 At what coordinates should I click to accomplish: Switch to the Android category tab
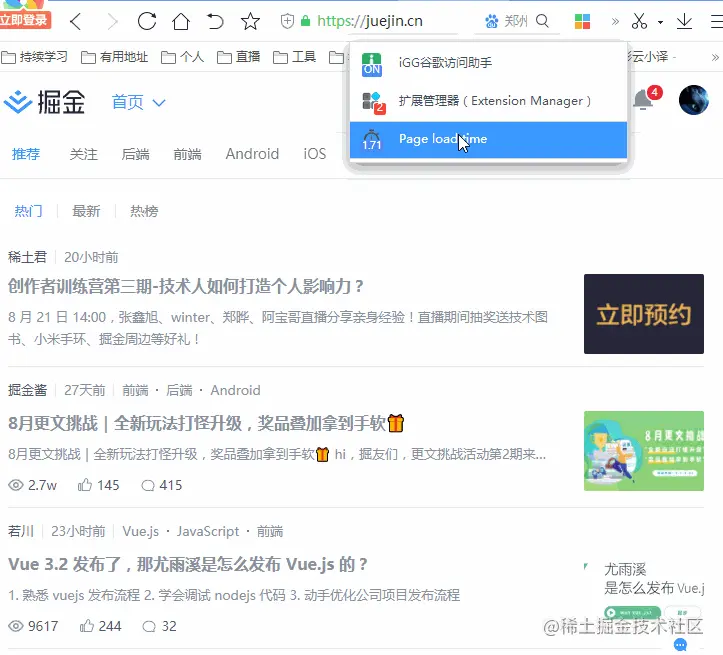pos(252,154)
